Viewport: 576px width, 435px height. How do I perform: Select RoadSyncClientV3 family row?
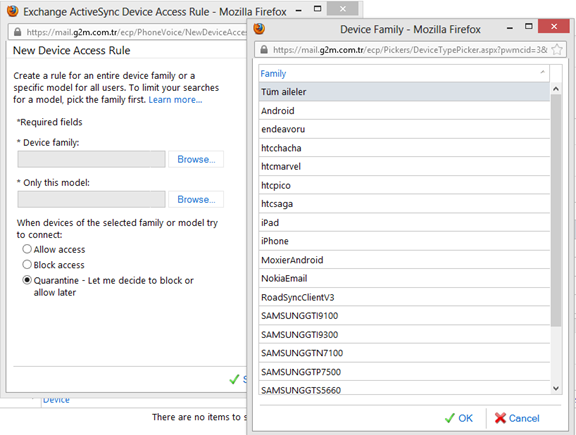coord(404,297)
